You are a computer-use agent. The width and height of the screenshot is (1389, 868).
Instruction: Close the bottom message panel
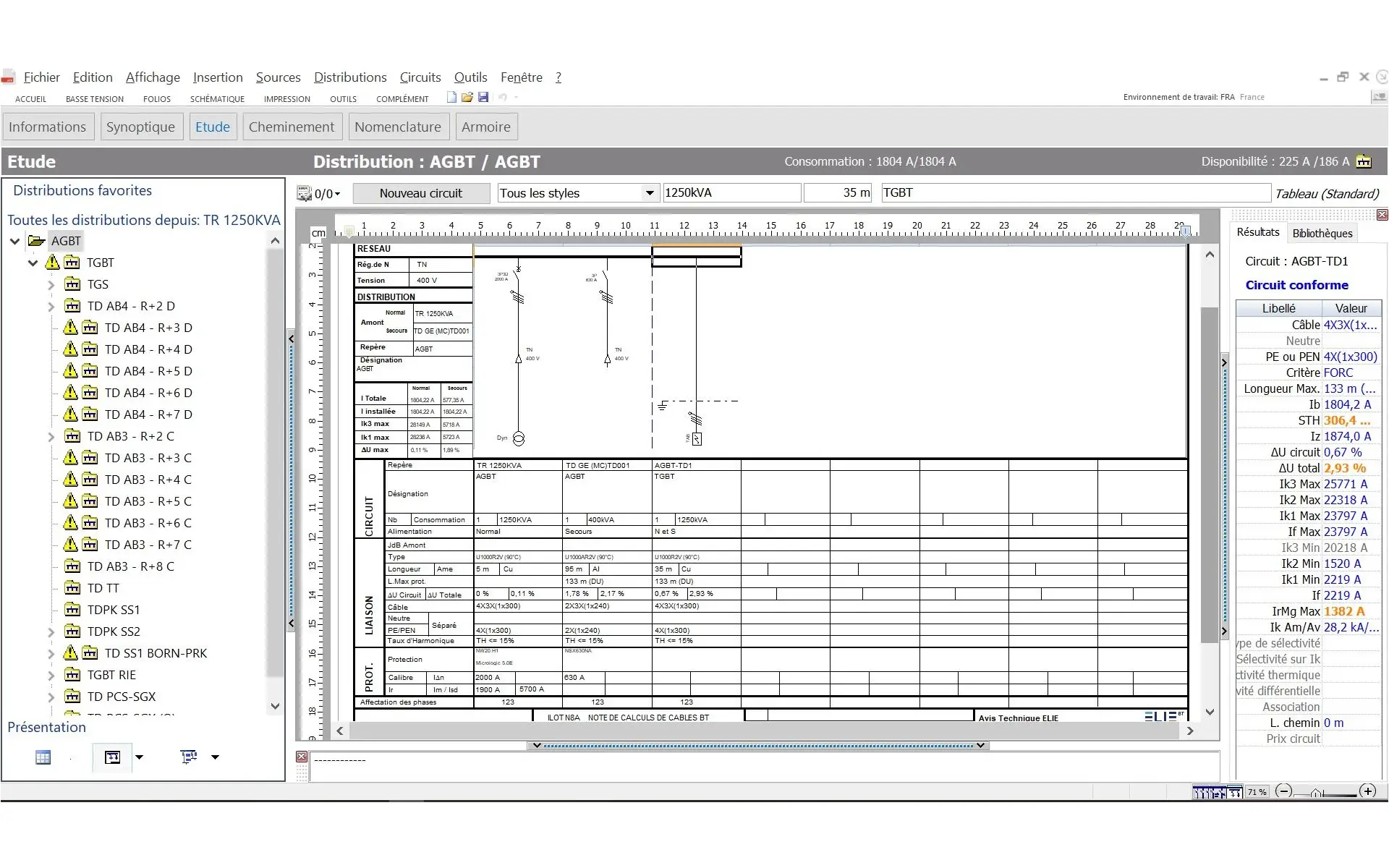(x=302, y=757)
